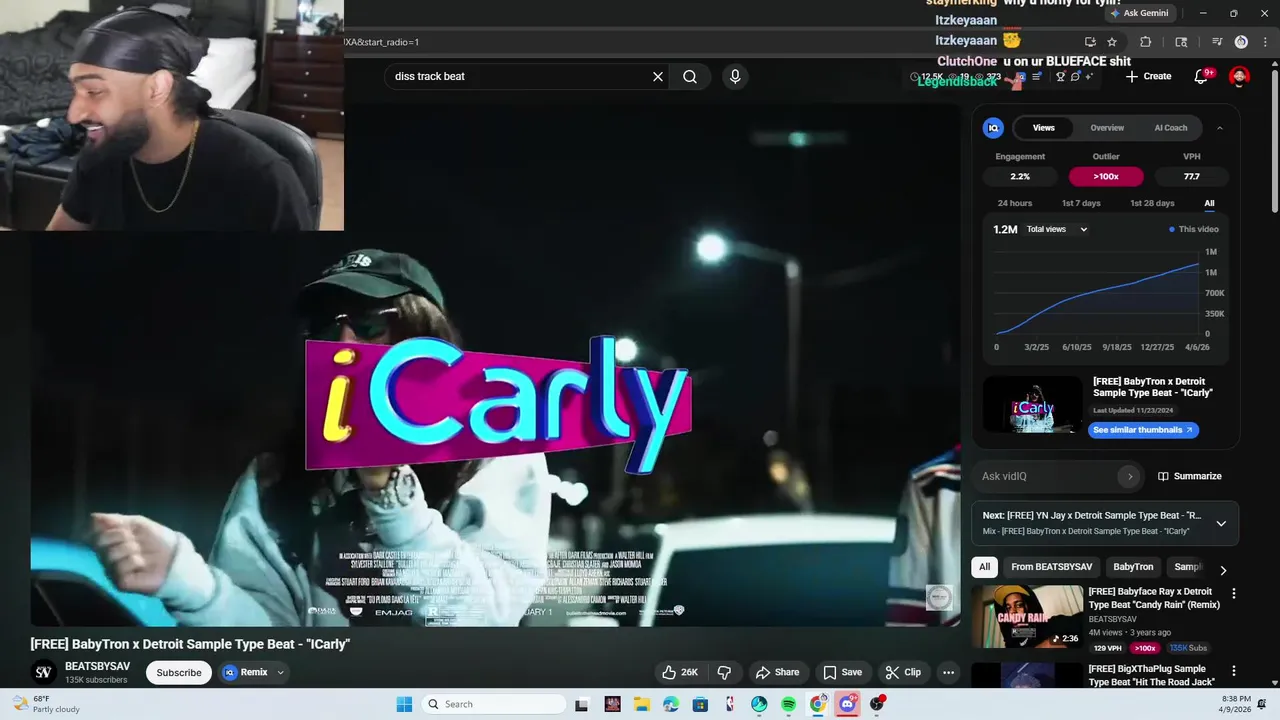Switch to the Overview tab
The width and height of the screenshot is (1280, 720).
[1107, 128]
